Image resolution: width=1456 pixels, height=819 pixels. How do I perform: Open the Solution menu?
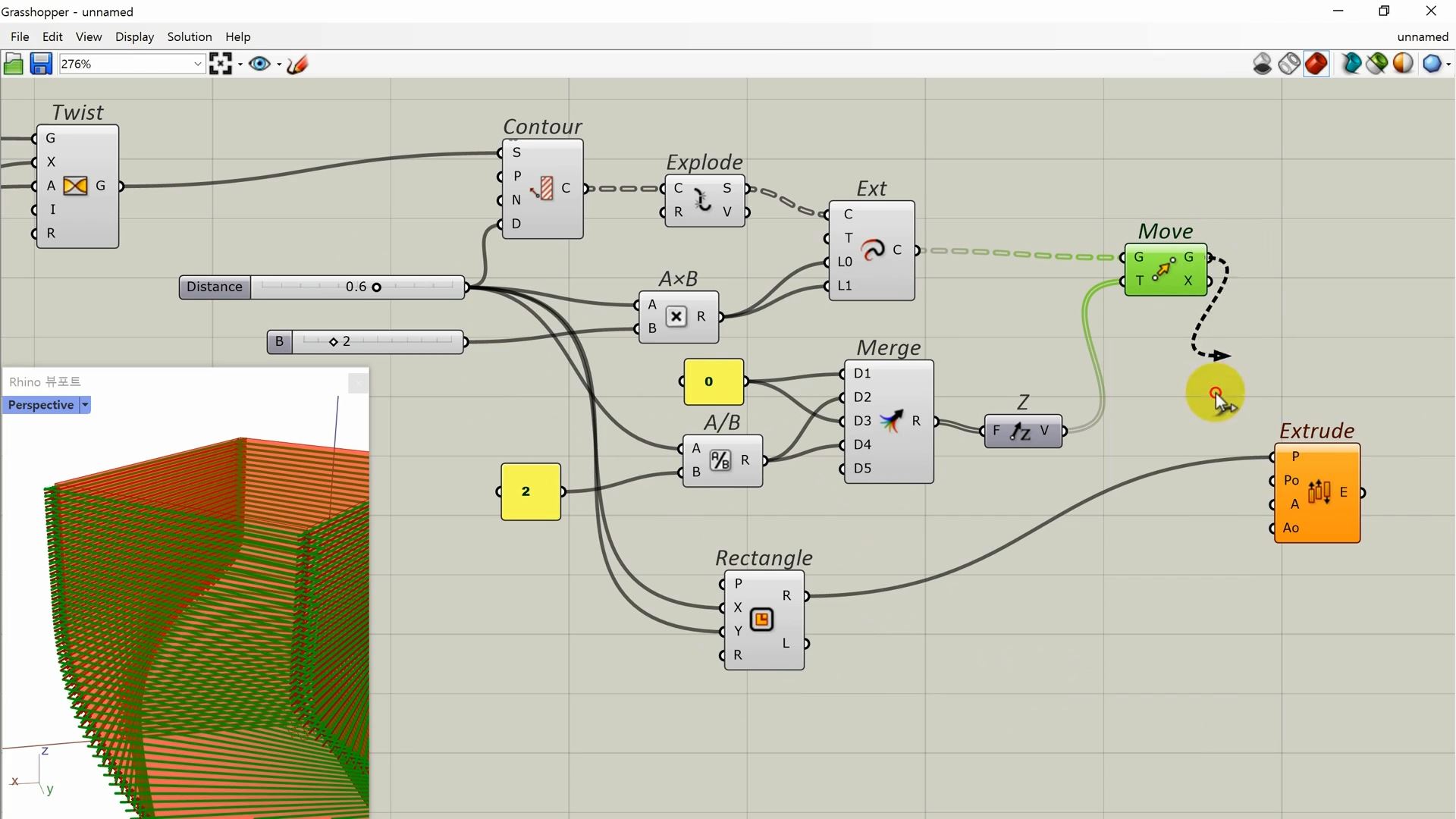pyautogui.click(x=190, y=36)
